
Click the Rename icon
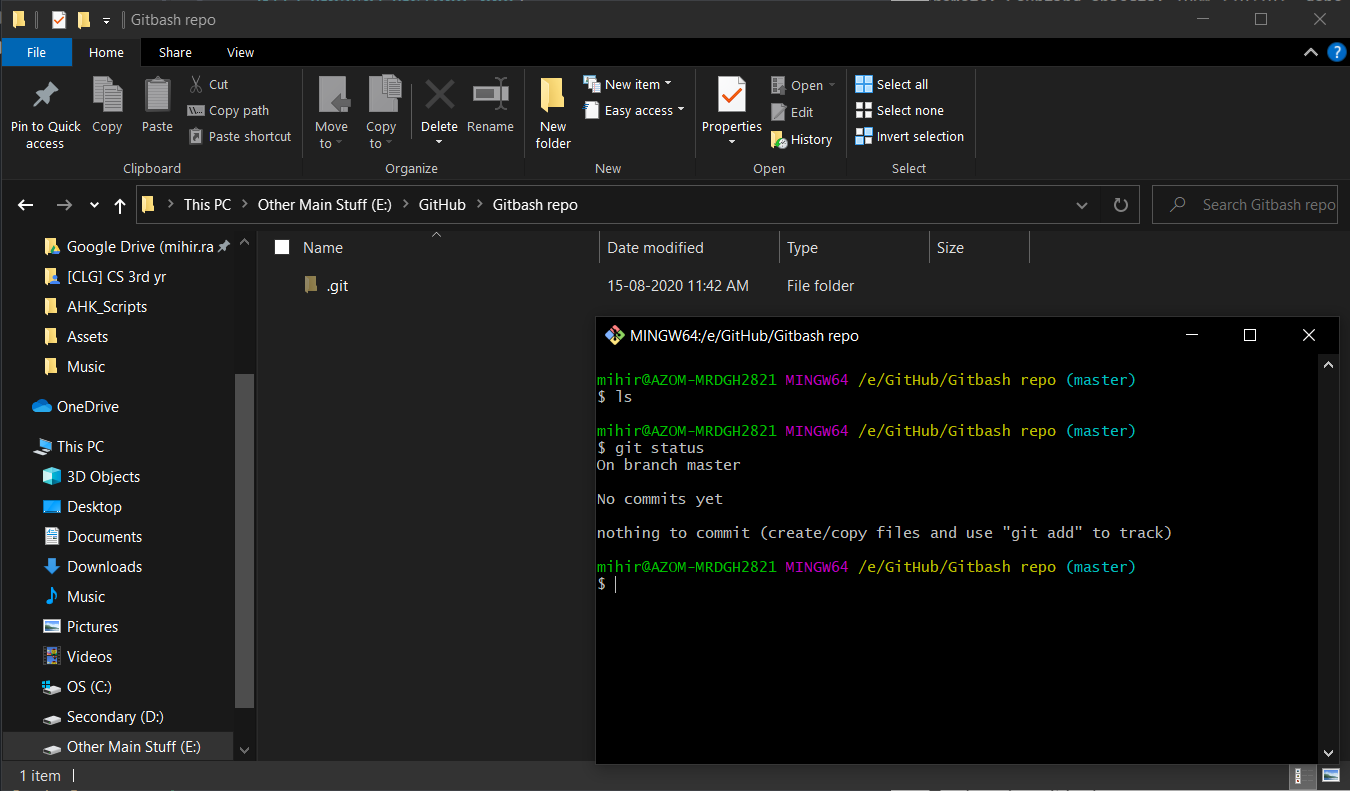click(x=490, y=95)
